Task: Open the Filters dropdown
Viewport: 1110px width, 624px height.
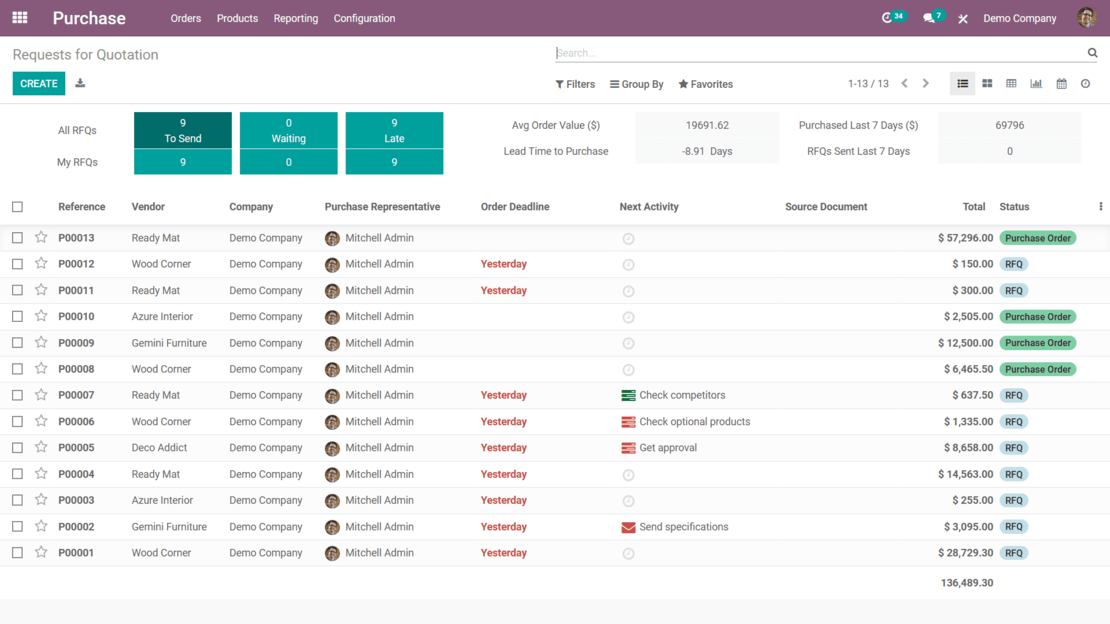Action: point(575,84)
